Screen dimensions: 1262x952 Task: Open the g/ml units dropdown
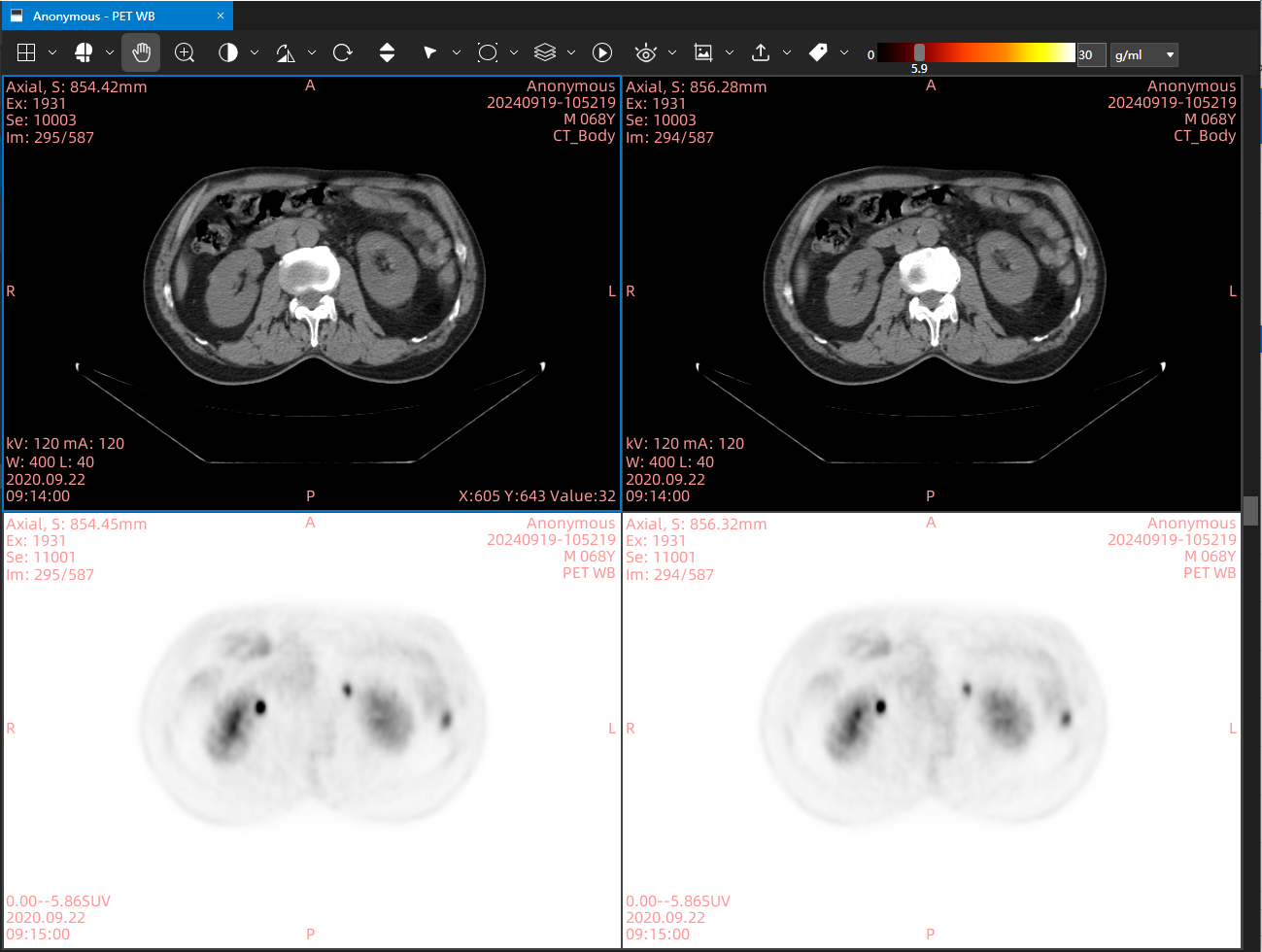click(x=1144, y=54)
